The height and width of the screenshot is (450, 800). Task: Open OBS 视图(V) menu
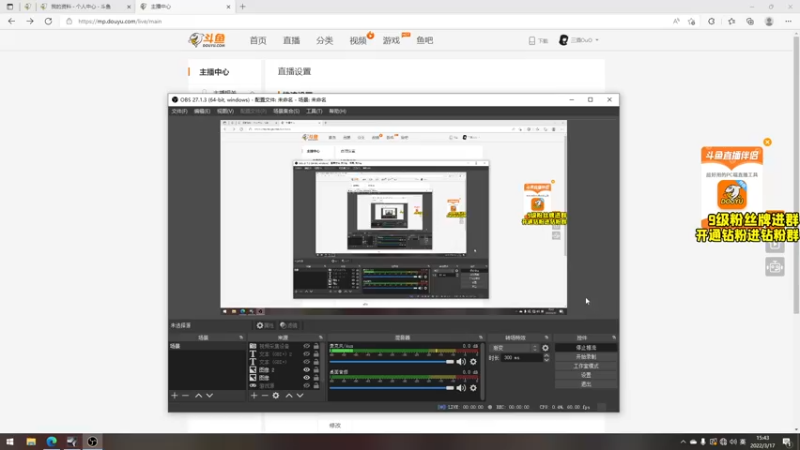225,111
